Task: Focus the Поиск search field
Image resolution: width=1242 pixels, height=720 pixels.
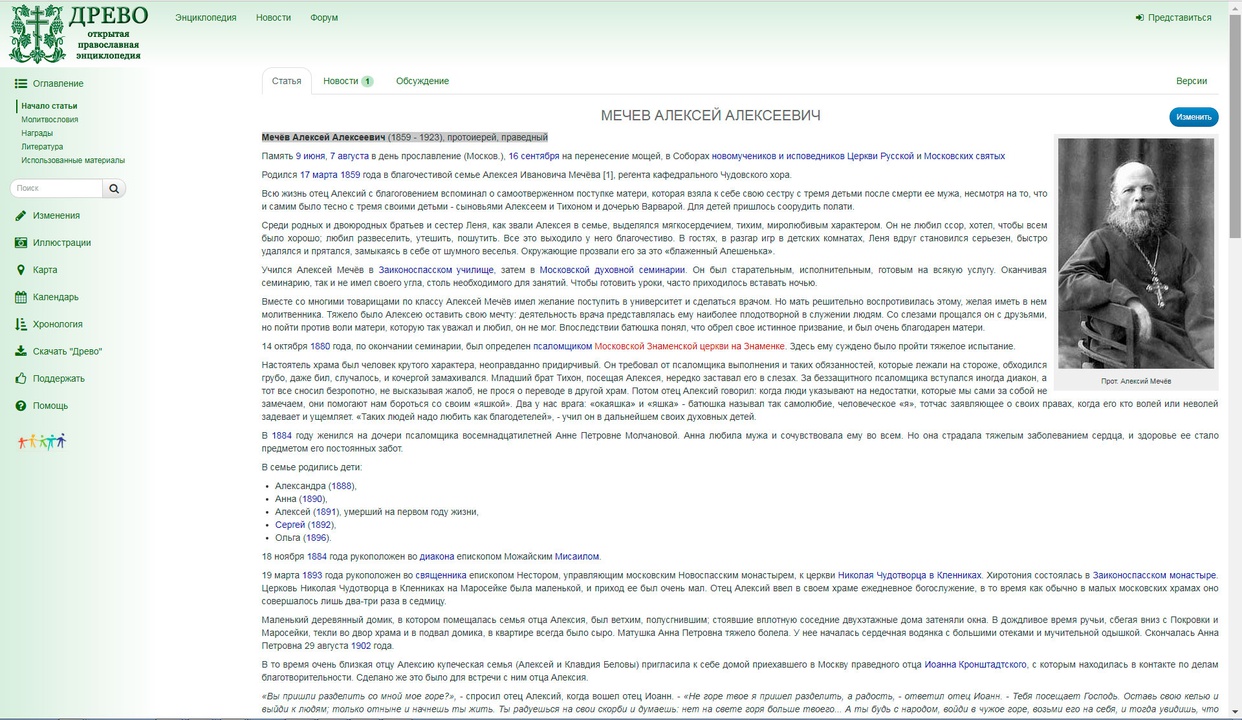Action: pyautogui.click(x=57, y=188)
